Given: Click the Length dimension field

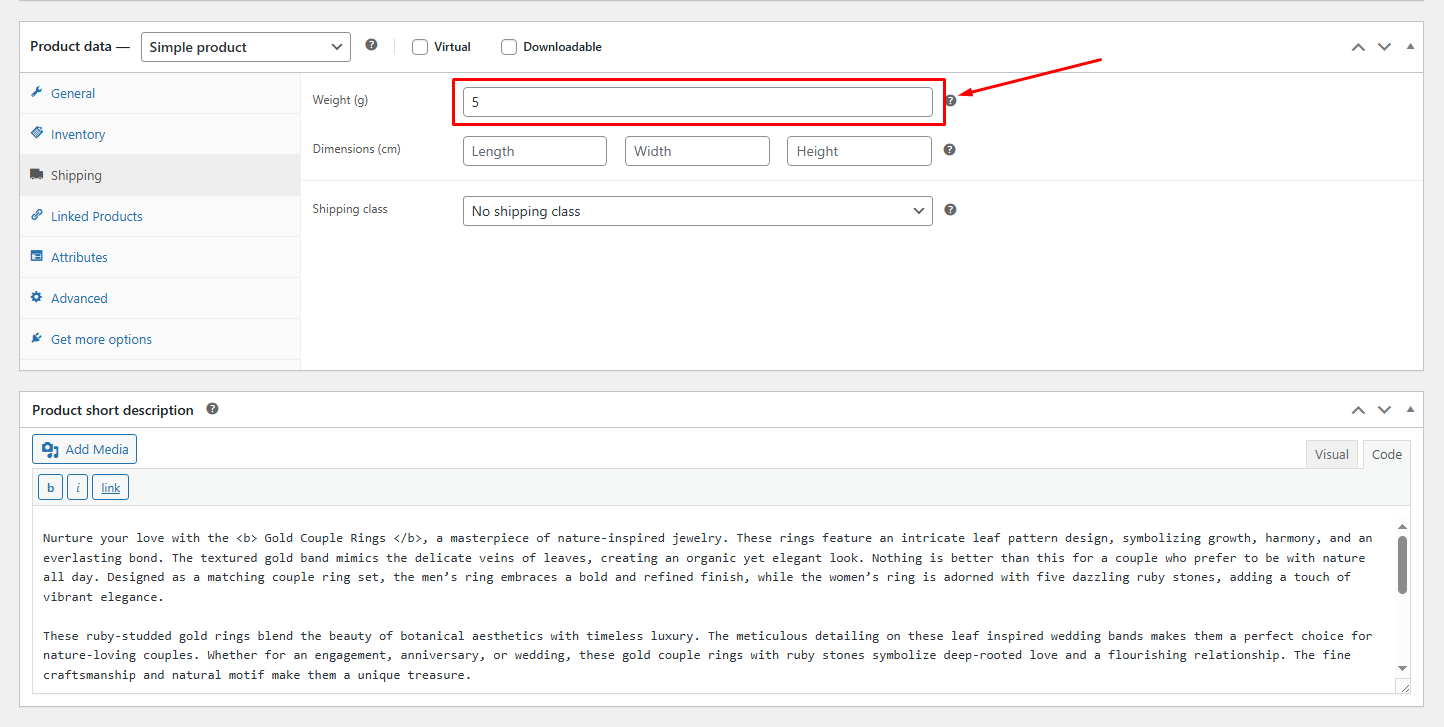Looking at the screenshot, I should [535, 151].
